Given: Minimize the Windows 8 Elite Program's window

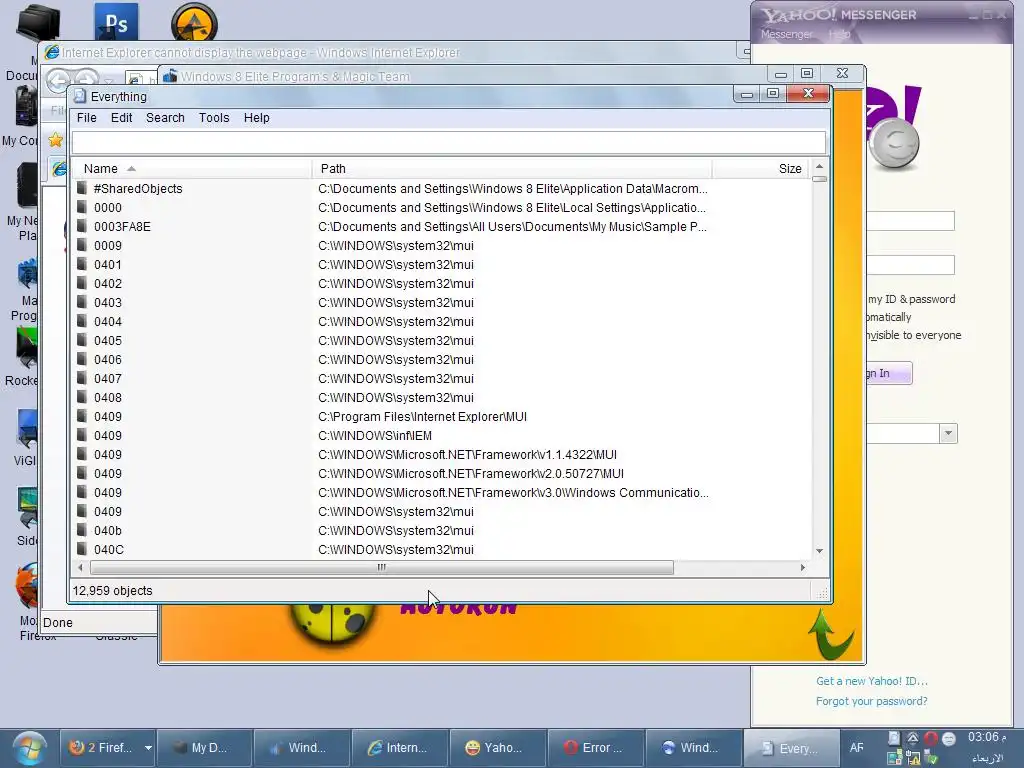Looking at the screenshot, I should coord(780,74).
